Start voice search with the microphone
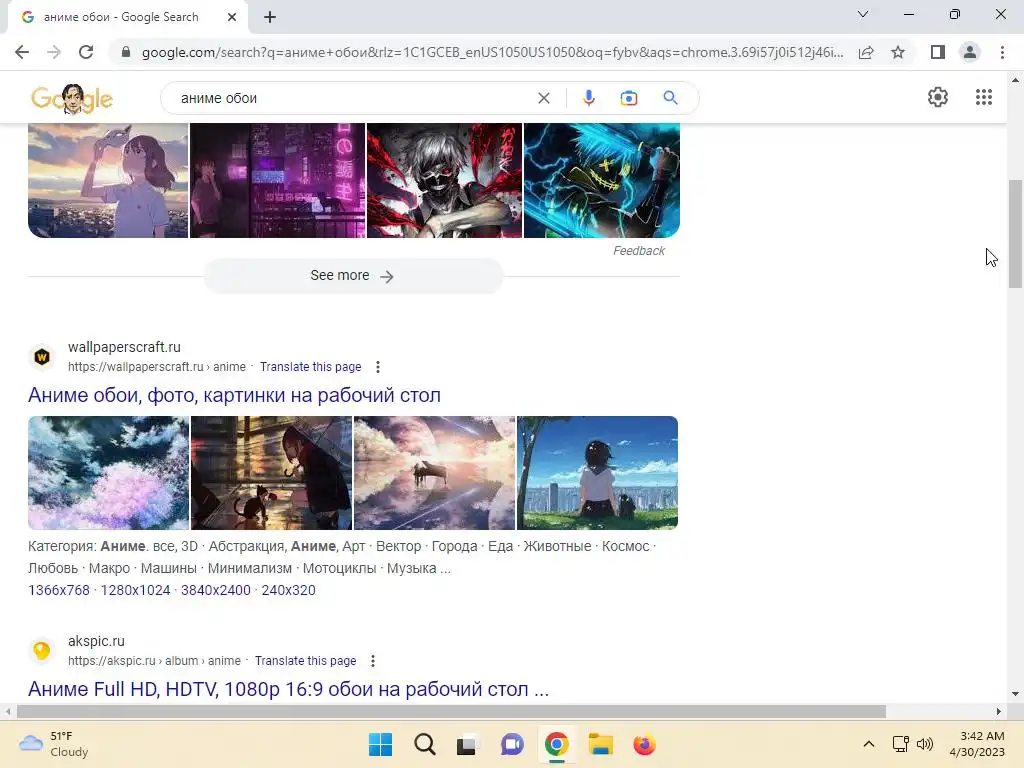1024x768 pixels. [588, 98]
